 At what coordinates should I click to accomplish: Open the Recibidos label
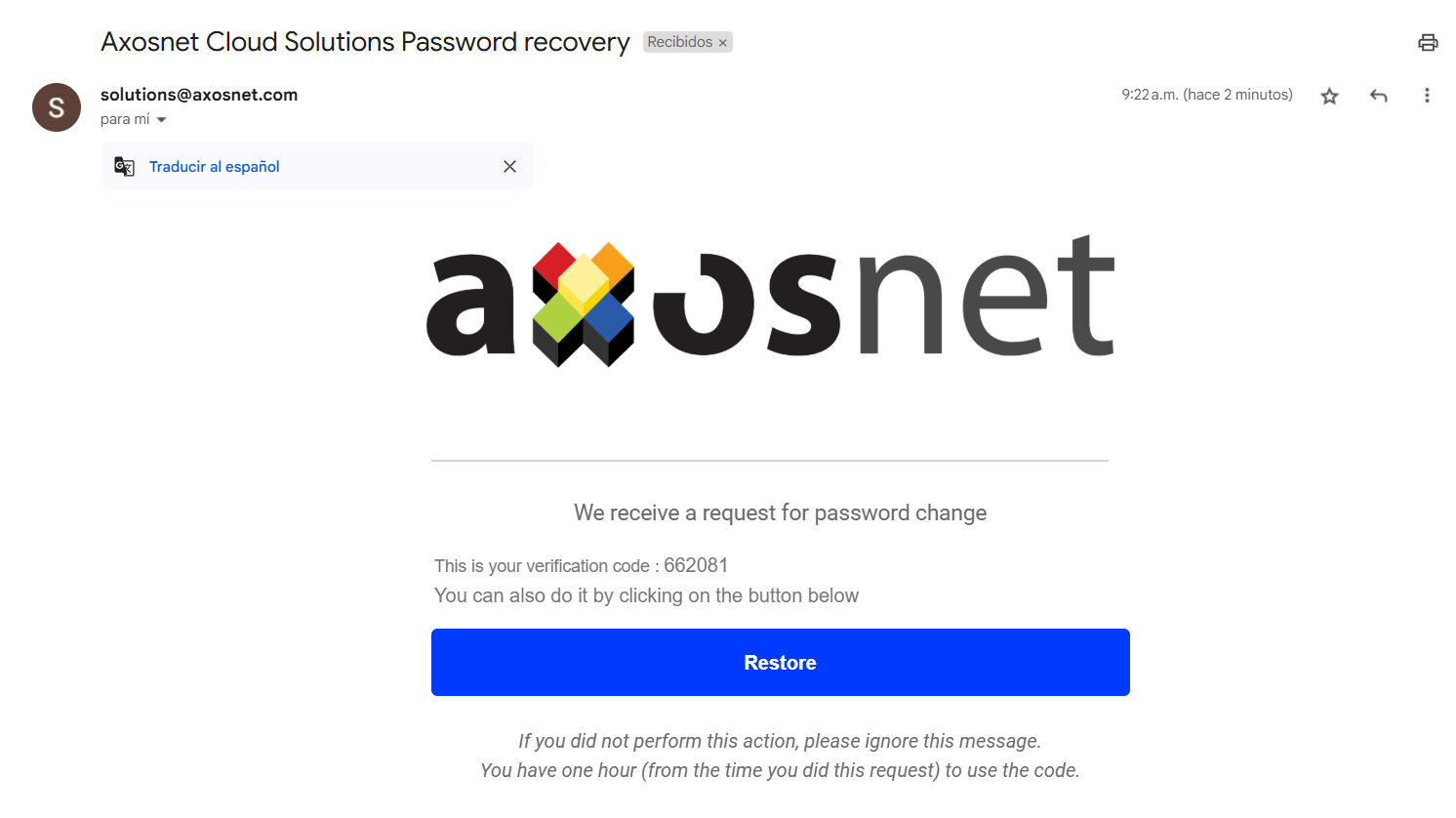[679, 42]
